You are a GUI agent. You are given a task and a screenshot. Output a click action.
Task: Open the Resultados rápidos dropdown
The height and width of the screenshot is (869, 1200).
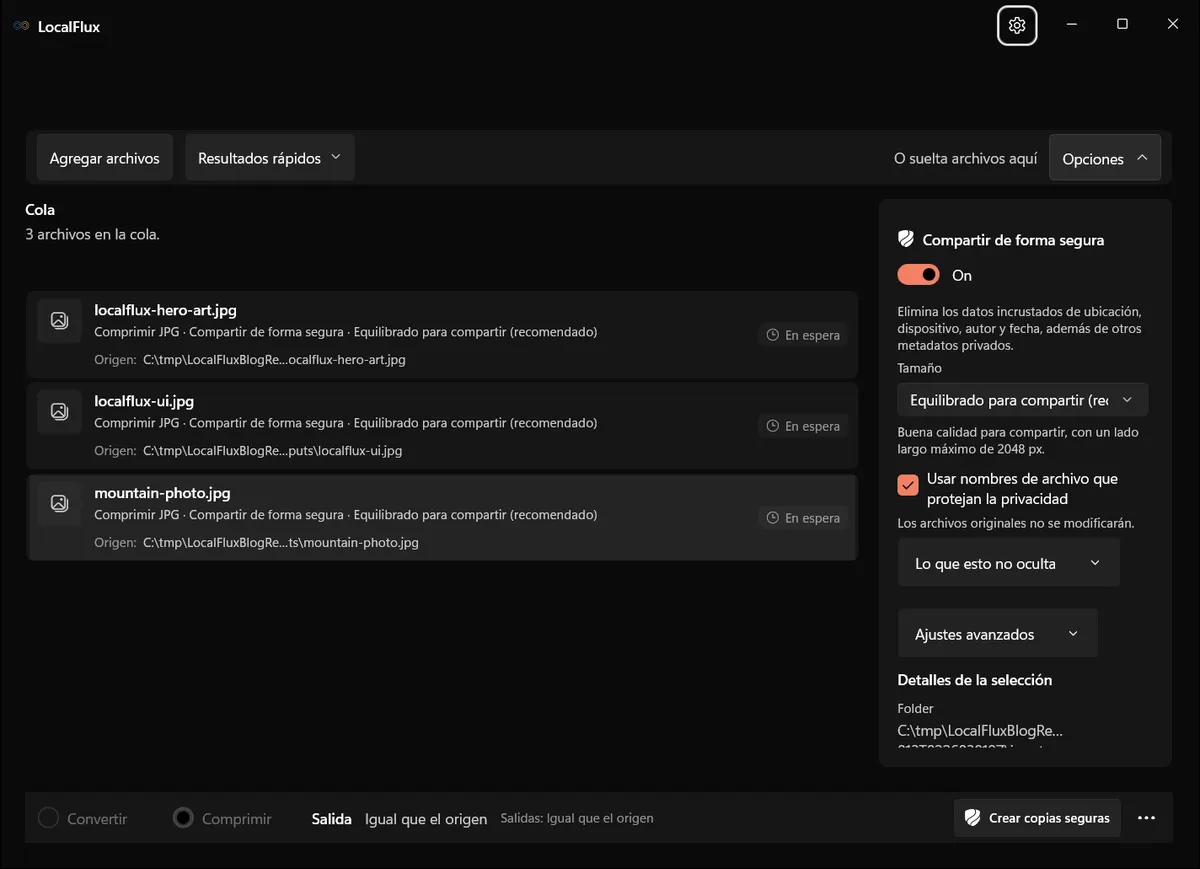[x=270, y=158]
